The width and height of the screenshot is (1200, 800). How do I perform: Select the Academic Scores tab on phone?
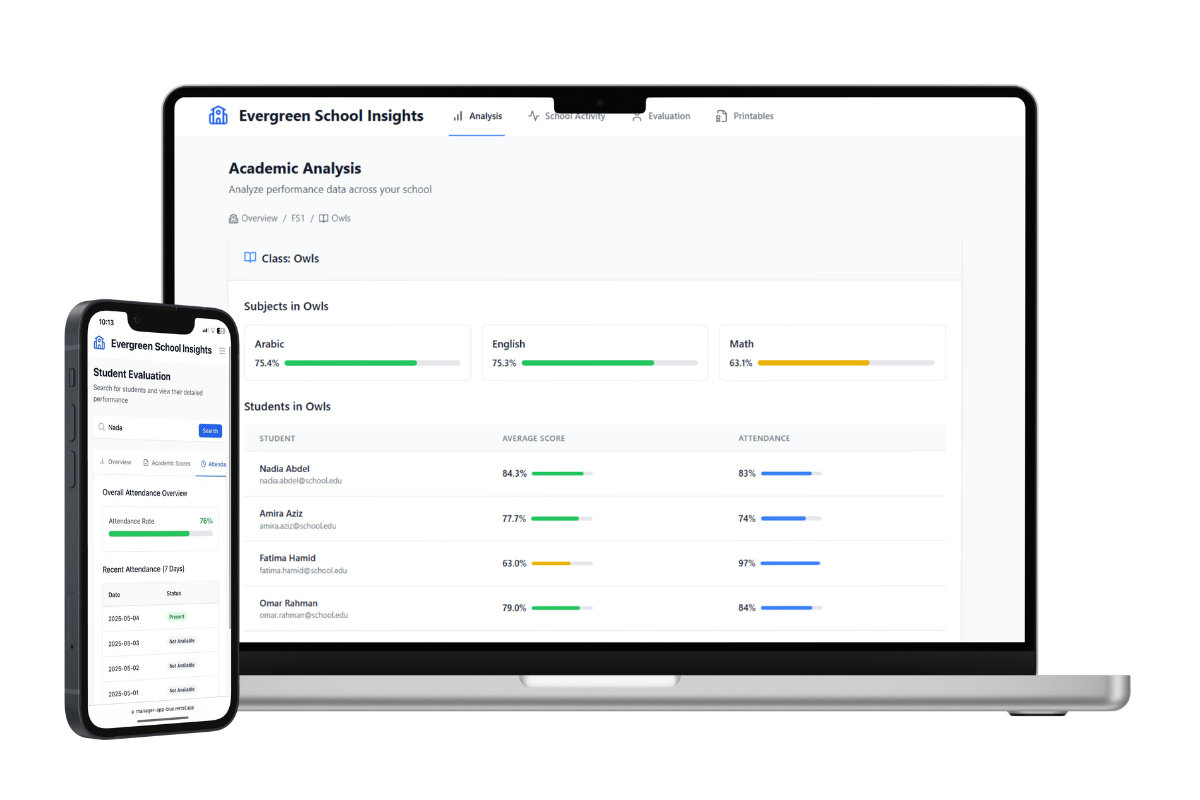pyautogui.click(x=167, y=463)
